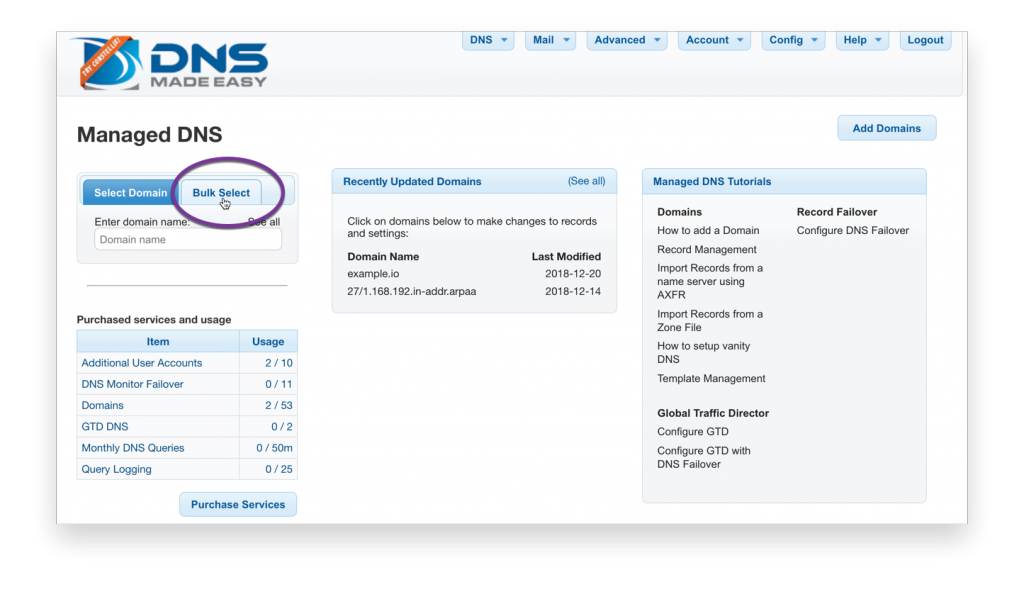
Task: Open the Configure DNS Failover tutorial
Action: click(852, 230)
